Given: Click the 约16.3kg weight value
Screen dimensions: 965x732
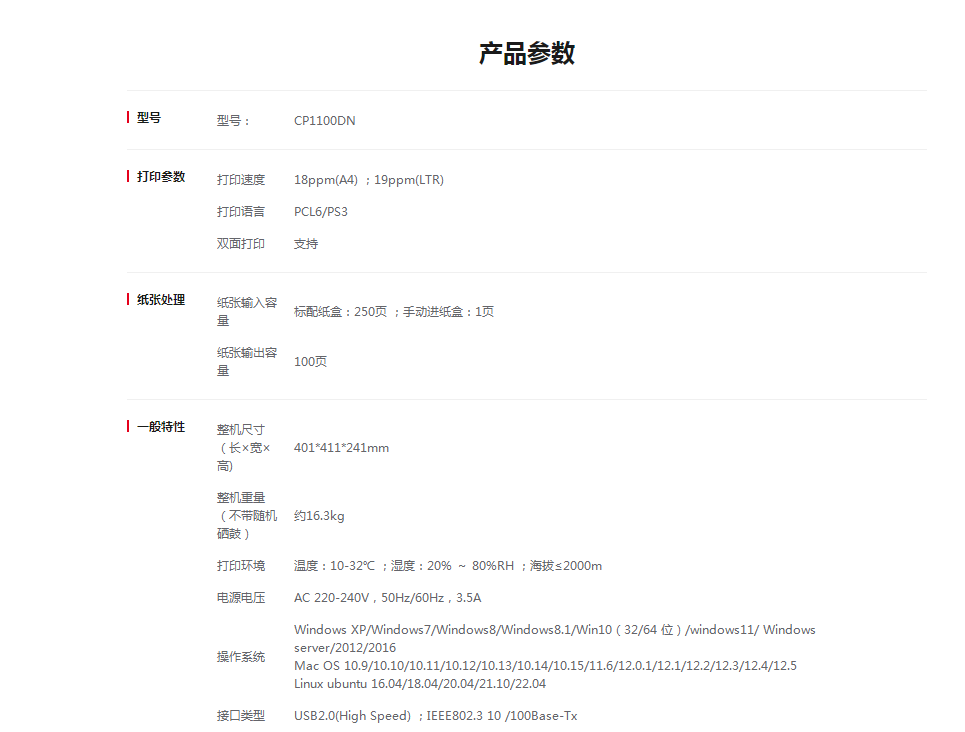Looking at the screenshot, I should tap(319, 516).
